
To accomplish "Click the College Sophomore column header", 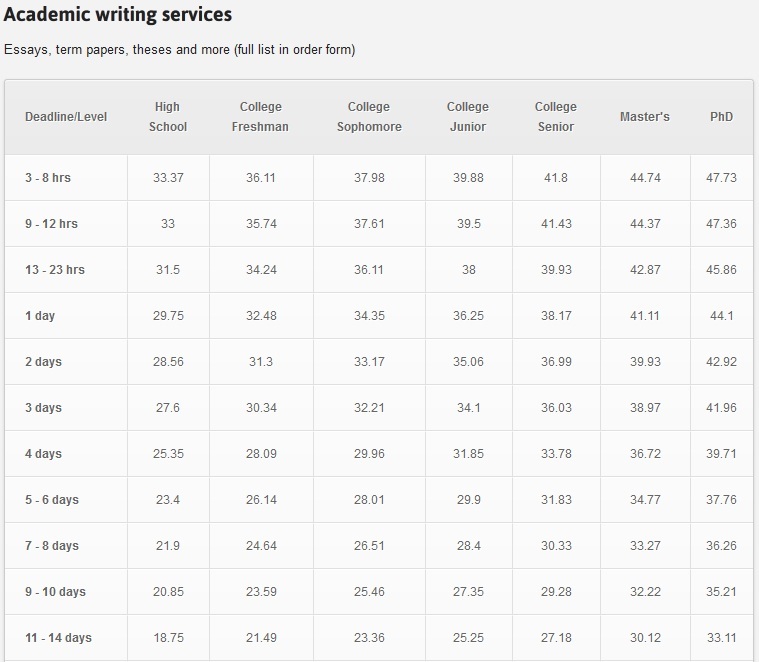I will 369,117.
